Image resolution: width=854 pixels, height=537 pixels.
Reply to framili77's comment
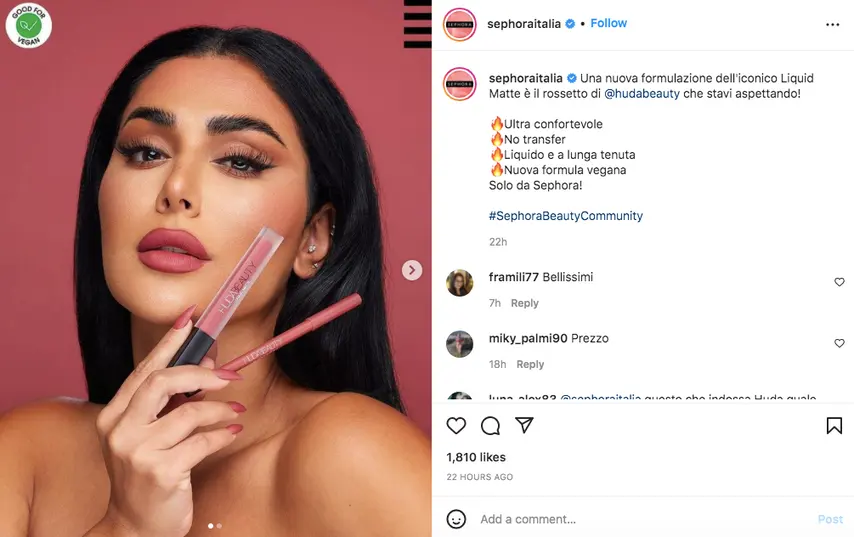pyautogui.click(x=524, y=303)
